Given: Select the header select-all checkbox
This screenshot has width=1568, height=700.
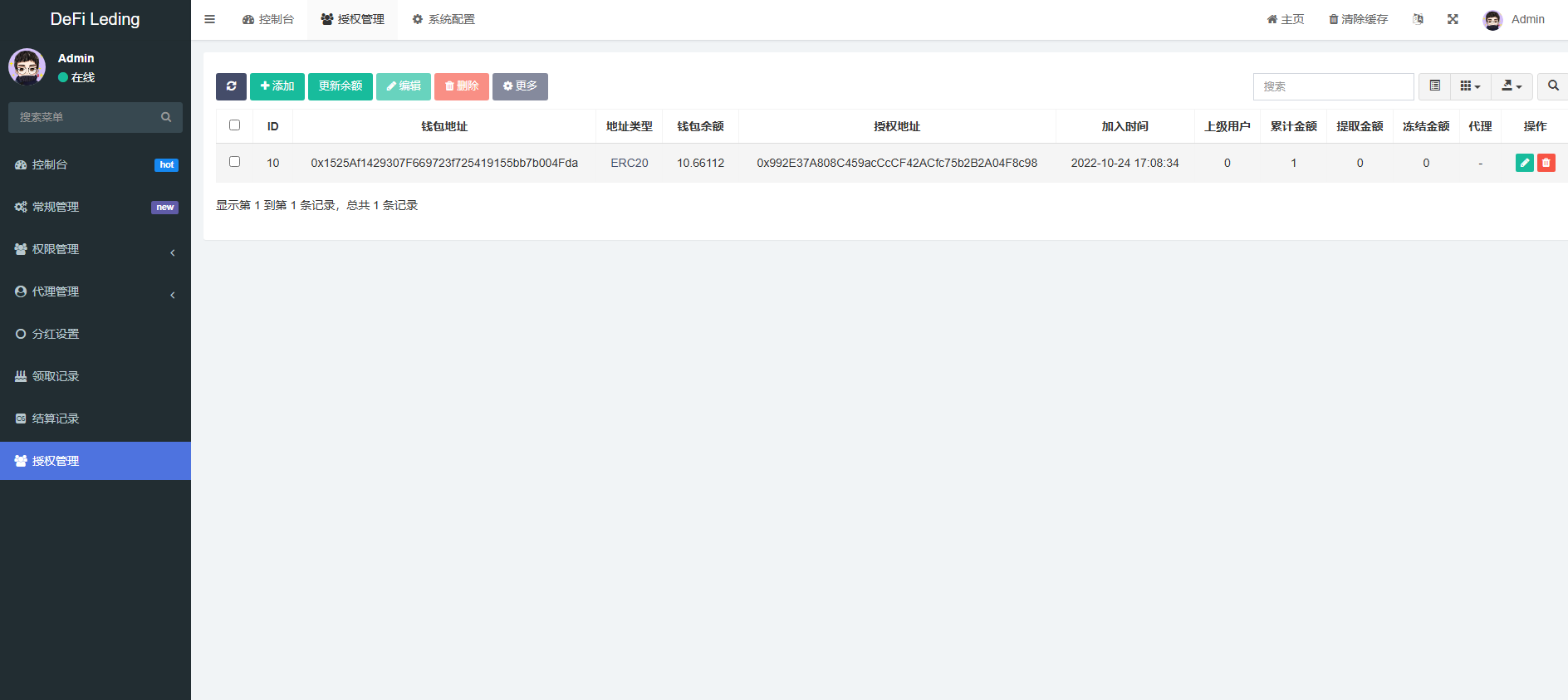Looking at the screenshot, I should click(234, 125).
